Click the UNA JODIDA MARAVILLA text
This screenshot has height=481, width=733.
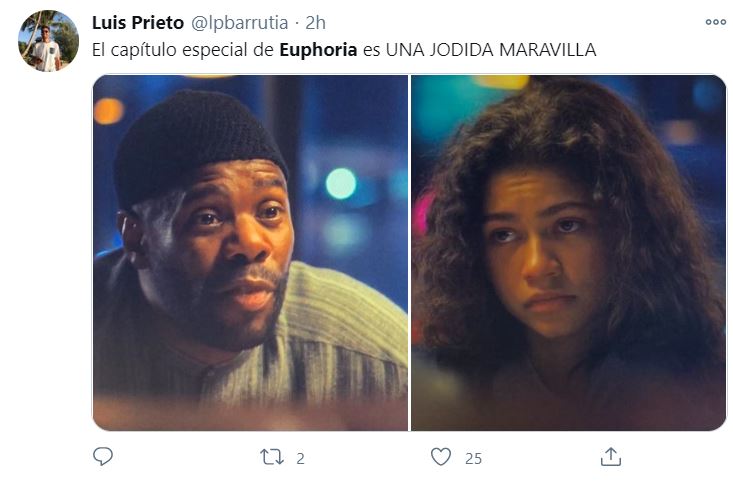[491, 50]
